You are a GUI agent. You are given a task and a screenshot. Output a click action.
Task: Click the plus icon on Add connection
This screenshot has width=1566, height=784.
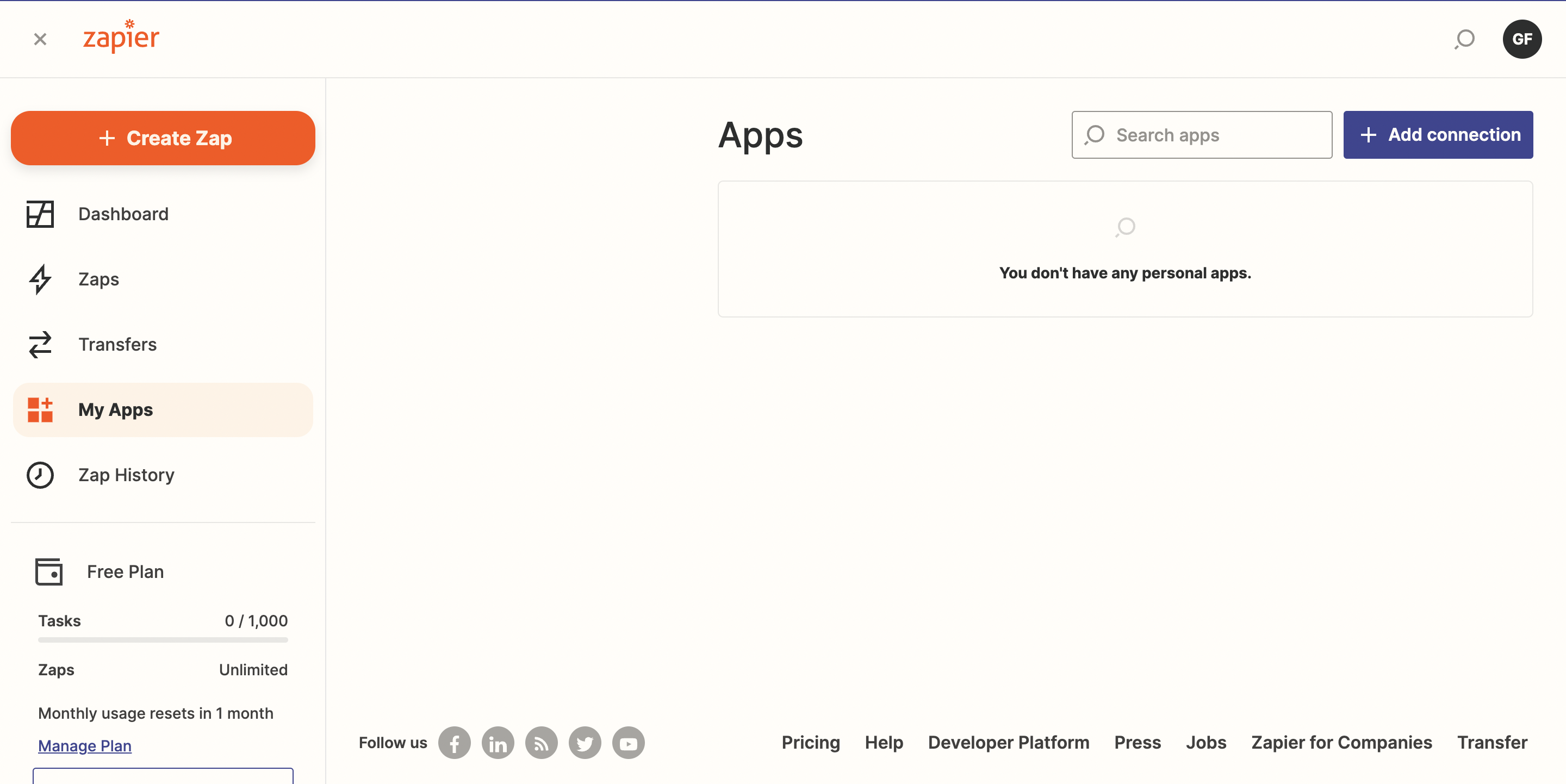point(1368,135)
